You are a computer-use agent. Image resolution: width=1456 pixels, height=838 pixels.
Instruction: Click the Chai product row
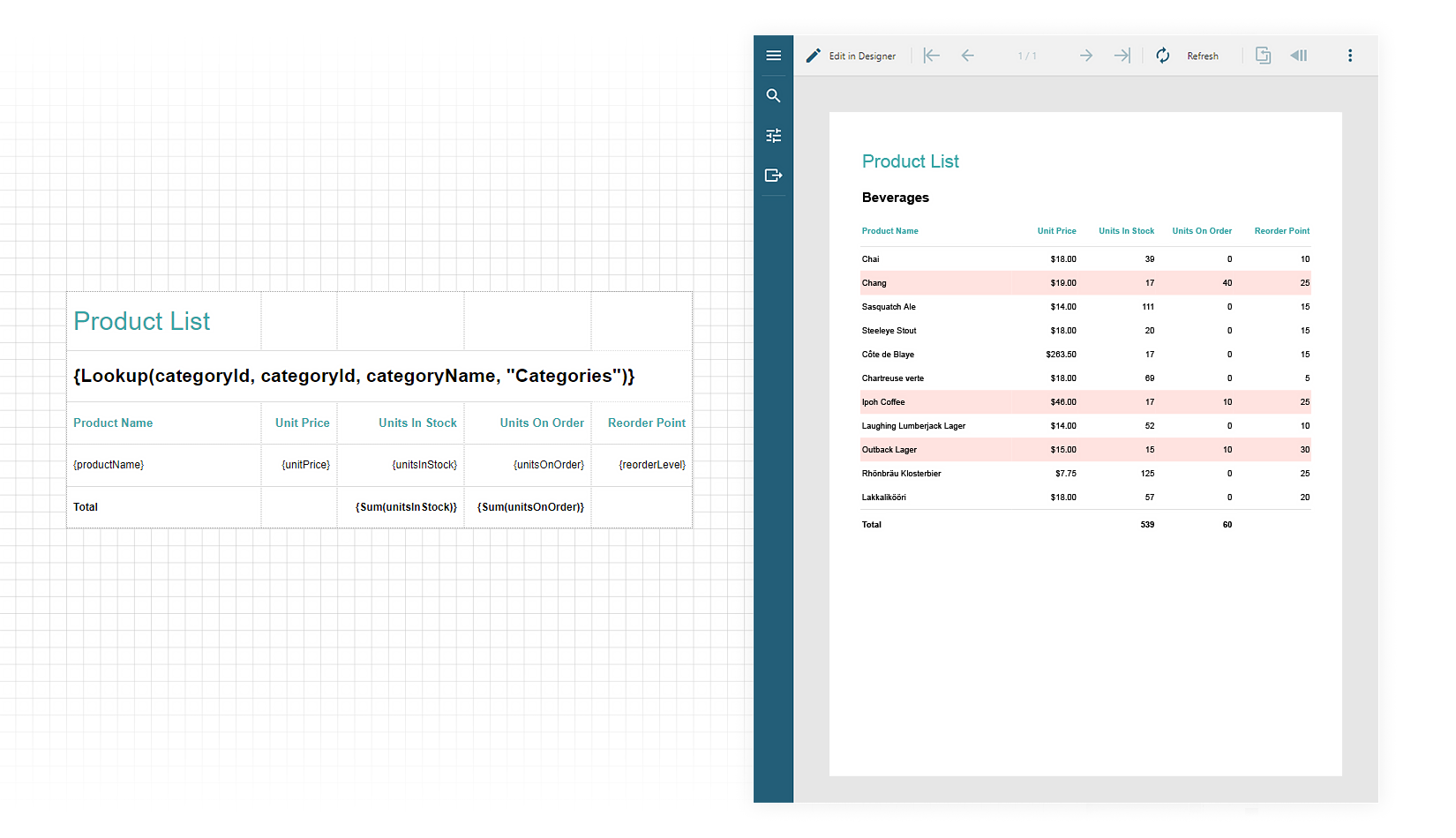click(1085, 259)
